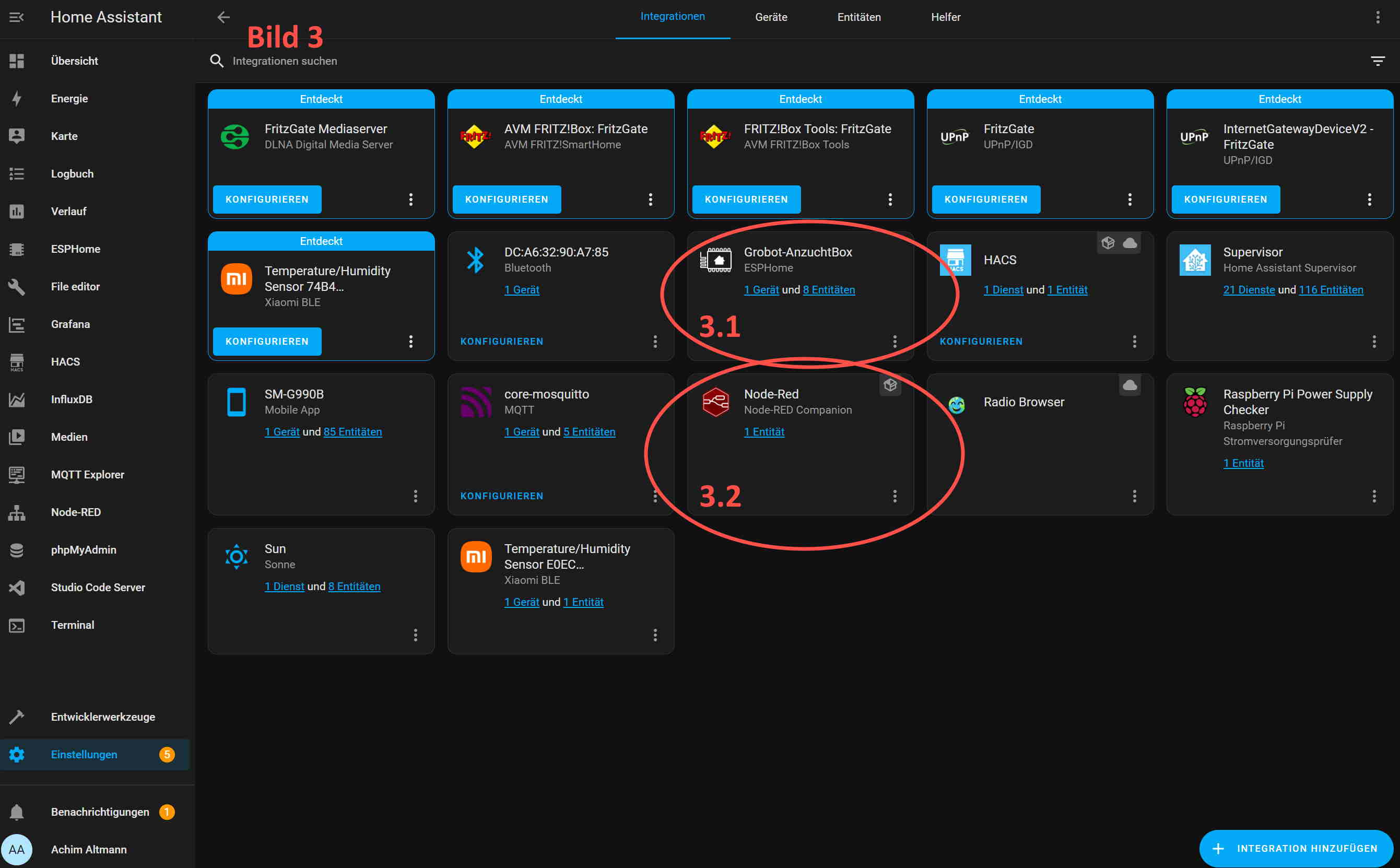Click the Integrationen suchen search field
Viewport: 1400px width, 868px height.
pos(285,60)
